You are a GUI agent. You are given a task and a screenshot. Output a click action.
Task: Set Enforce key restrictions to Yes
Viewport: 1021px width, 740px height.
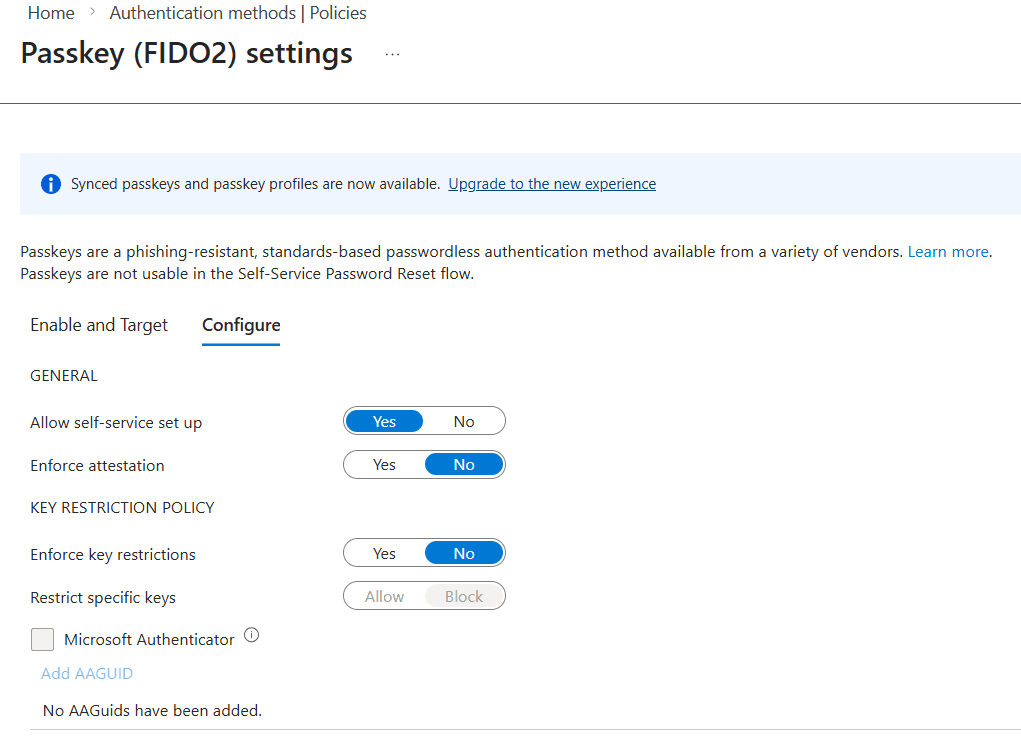384,553
